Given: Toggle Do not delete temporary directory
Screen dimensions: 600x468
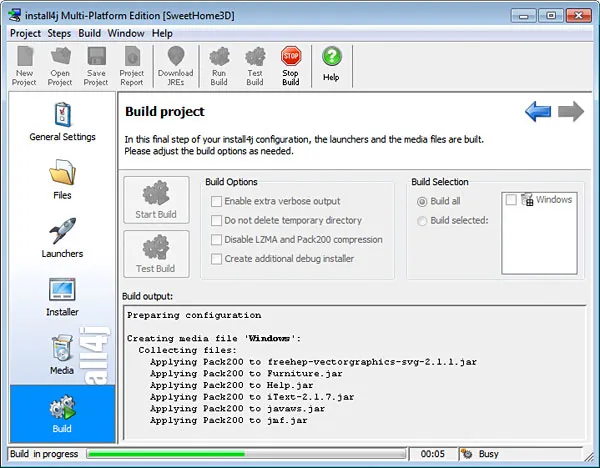Looking at the screenshot, I should pos(216,221).
